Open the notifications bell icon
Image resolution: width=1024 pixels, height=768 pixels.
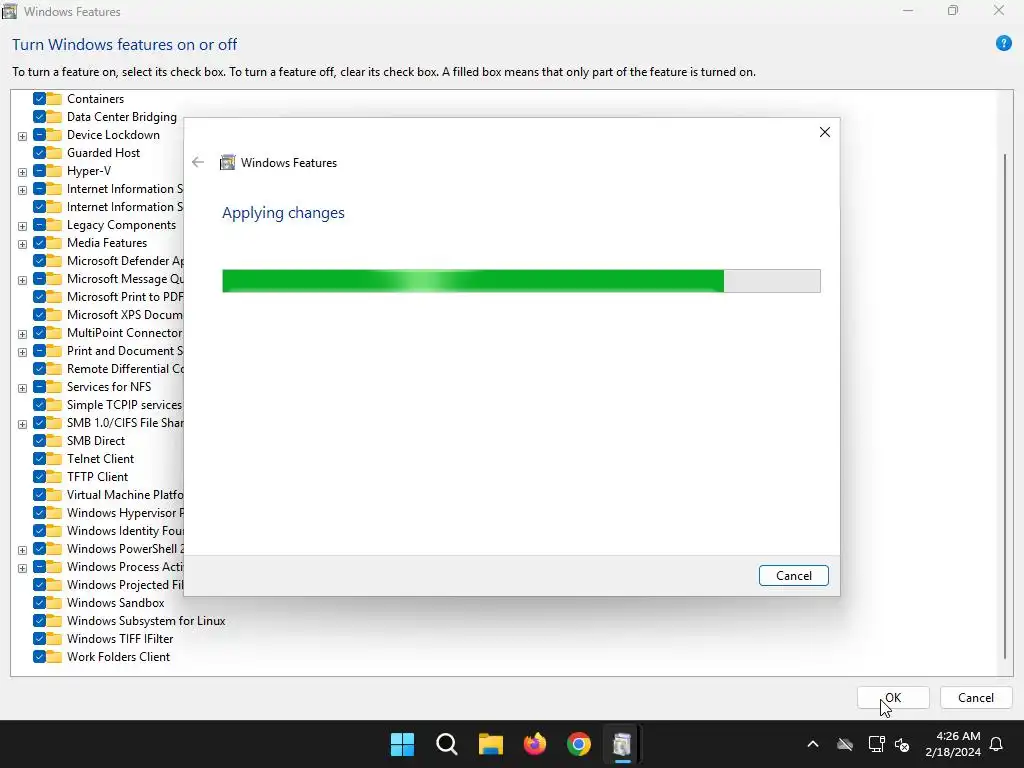coord(996,744)
